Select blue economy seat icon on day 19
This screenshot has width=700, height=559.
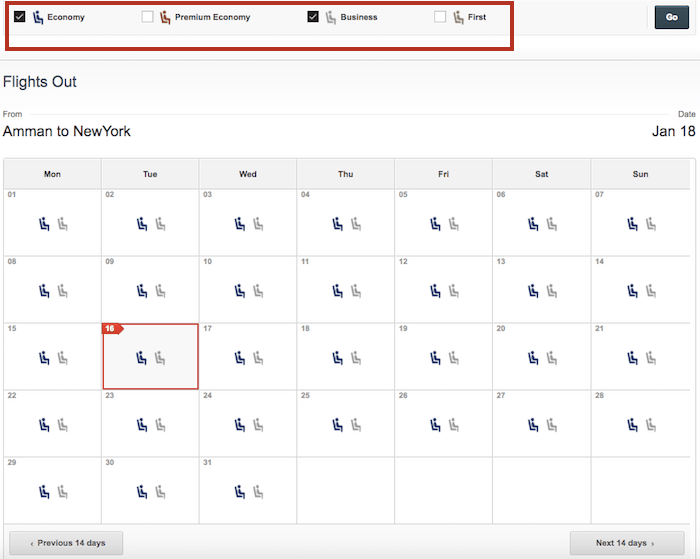[x=435, y=358]
